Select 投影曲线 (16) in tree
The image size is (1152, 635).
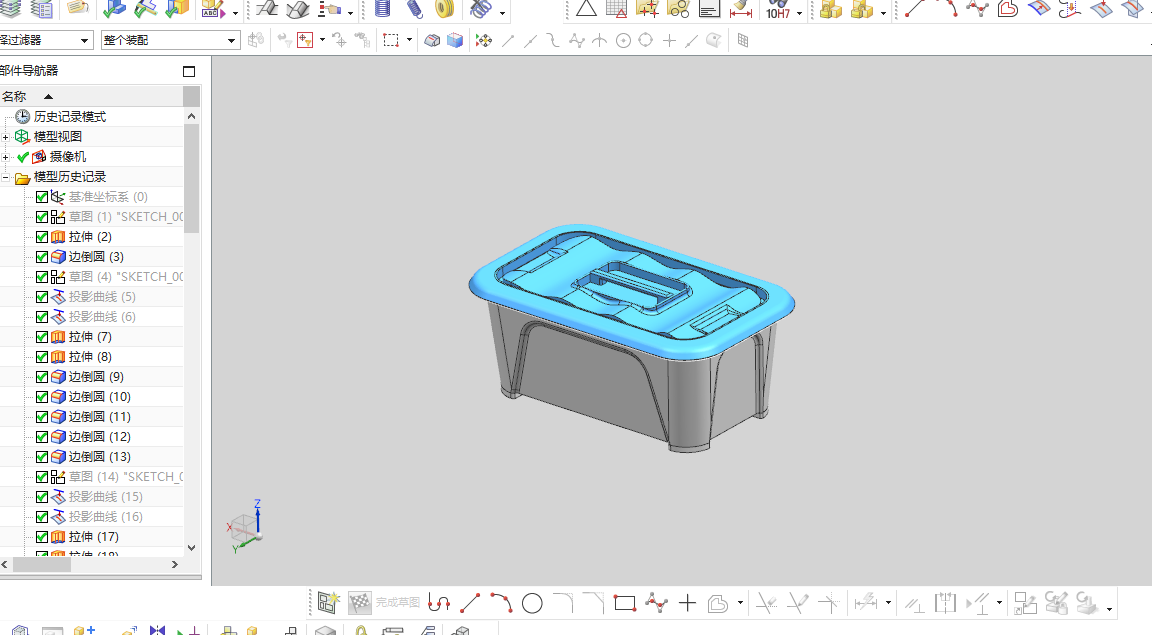pyautogui.click(x=106, y=517)
